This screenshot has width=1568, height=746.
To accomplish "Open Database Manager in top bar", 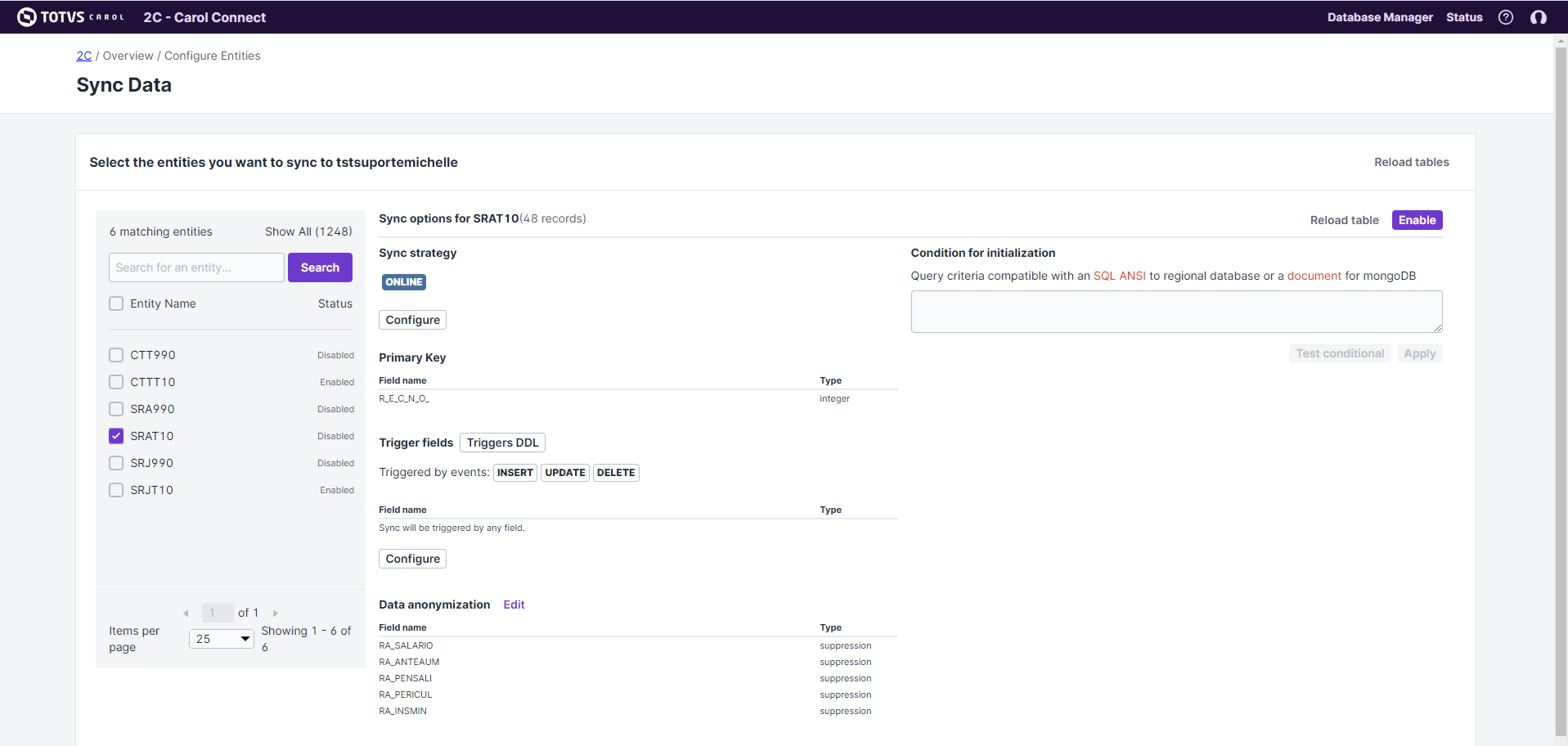I will tap(1380, 17).
